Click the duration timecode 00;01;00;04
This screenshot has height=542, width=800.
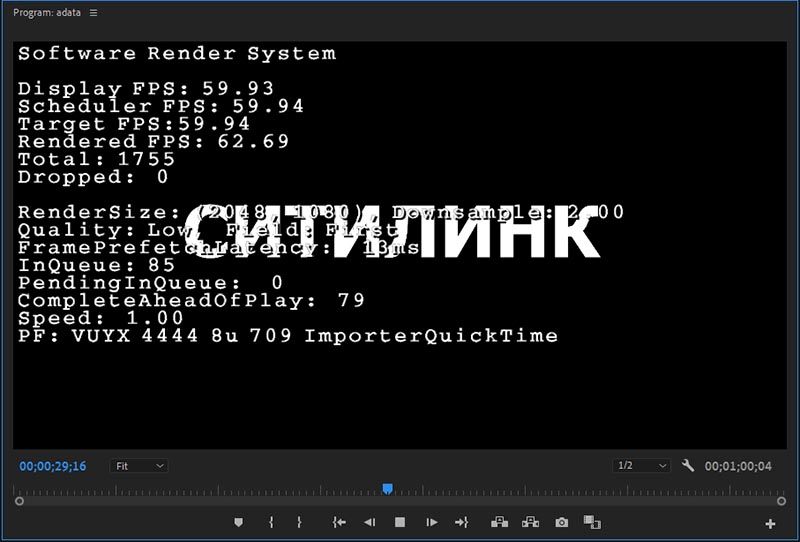point(738,466)
